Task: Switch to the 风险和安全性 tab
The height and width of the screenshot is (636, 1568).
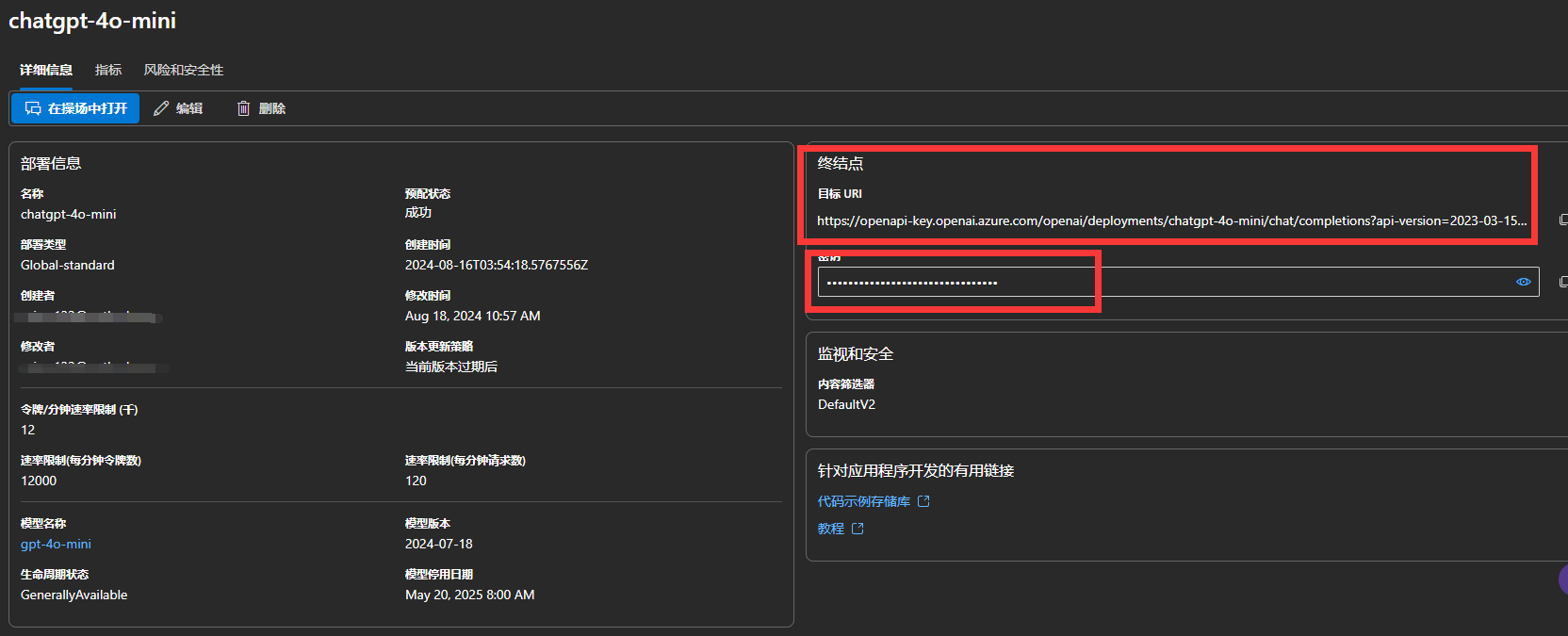Action: pos(184,70)
